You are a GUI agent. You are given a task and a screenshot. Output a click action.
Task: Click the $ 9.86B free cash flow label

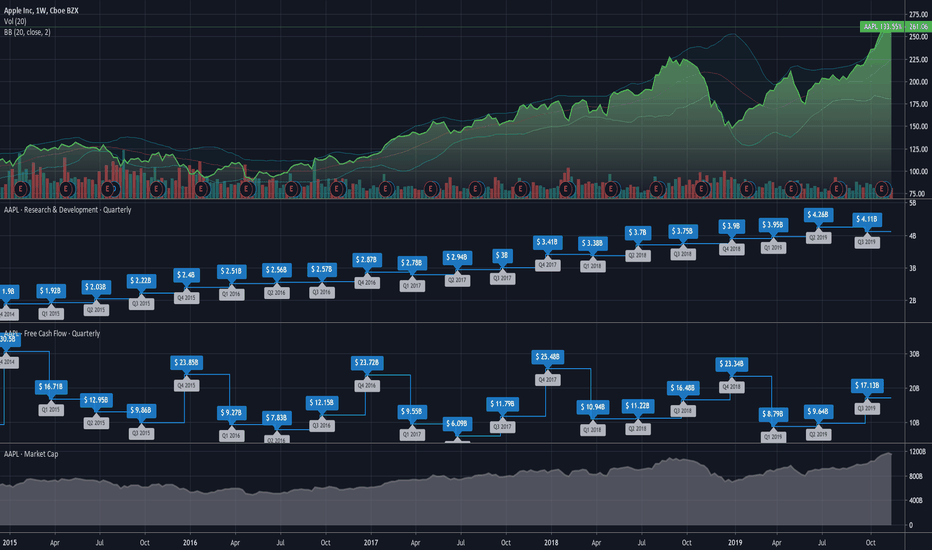coord(141,410)
